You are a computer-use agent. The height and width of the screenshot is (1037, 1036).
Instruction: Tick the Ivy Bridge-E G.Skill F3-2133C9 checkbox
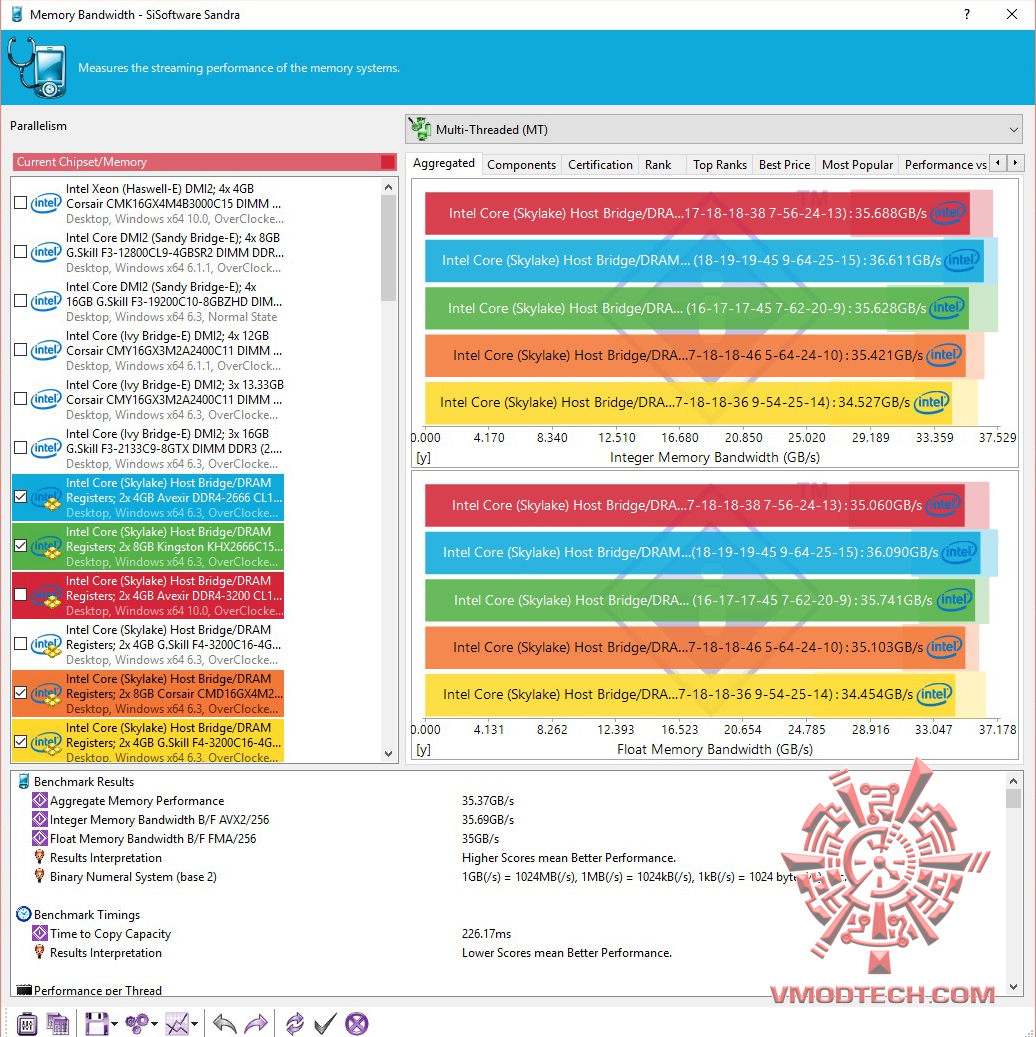click(x=21, y=448)
